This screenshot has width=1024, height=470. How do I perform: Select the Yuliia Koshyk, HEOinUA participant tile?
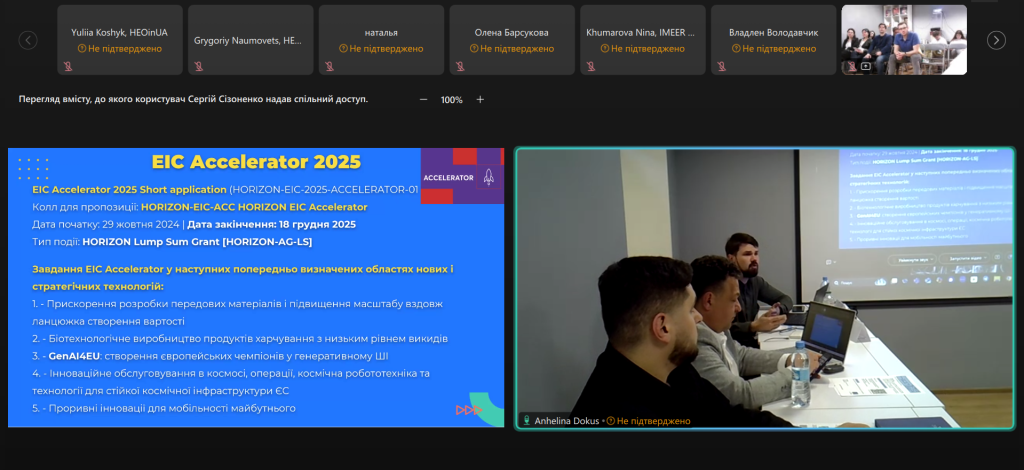(x=120, y=40)
